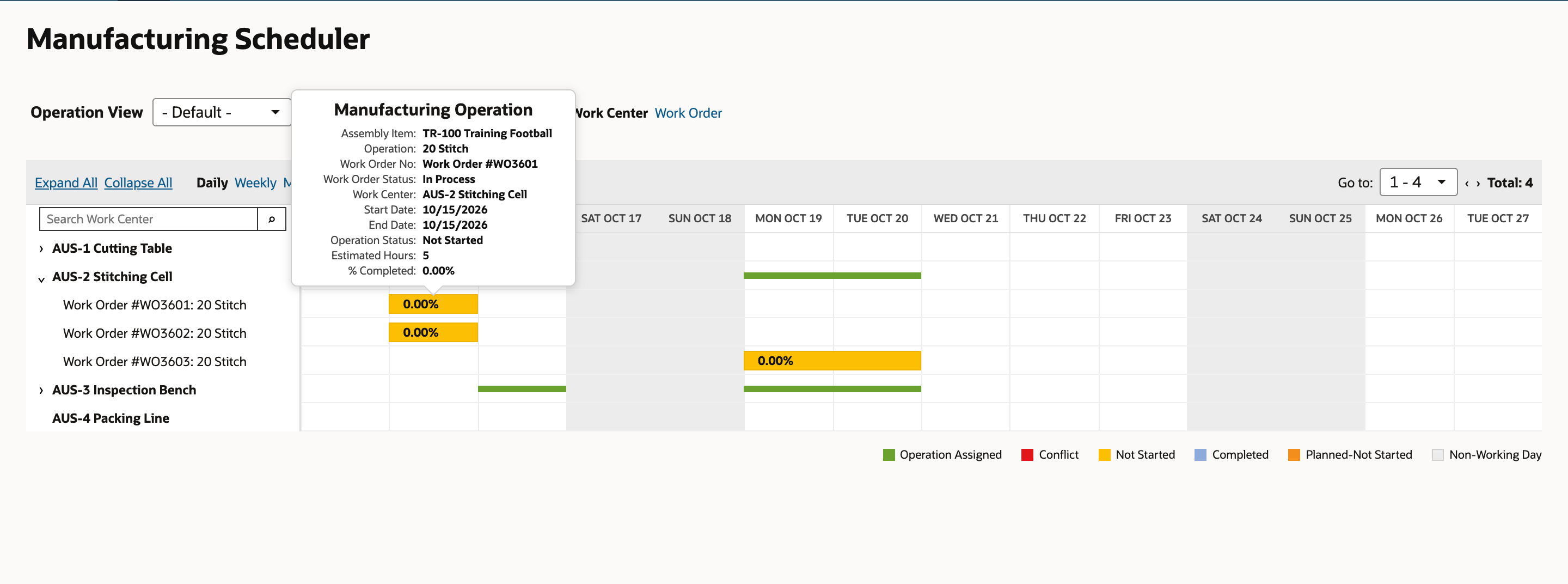
Task: Select WO3602 yellow 0.00% bar
Action: 433,332
